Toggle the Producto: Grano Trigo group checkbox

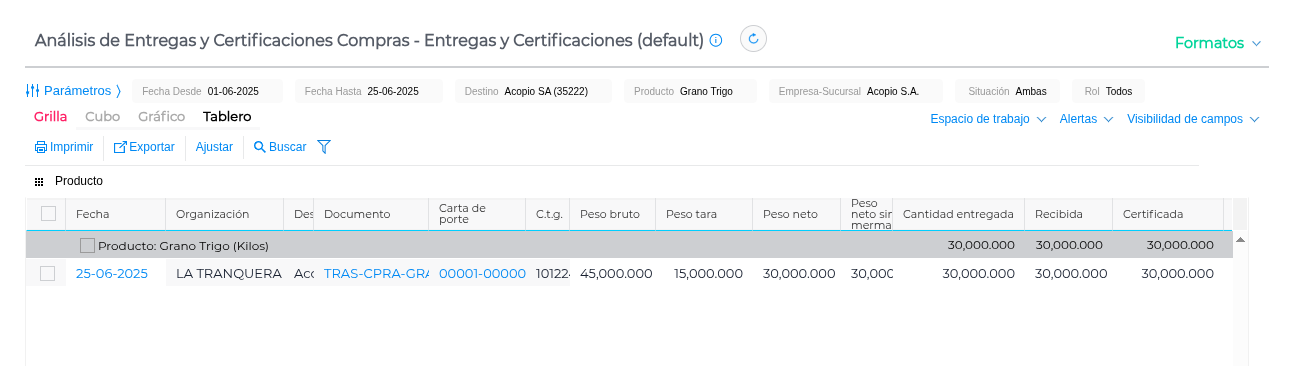(87, 245)
